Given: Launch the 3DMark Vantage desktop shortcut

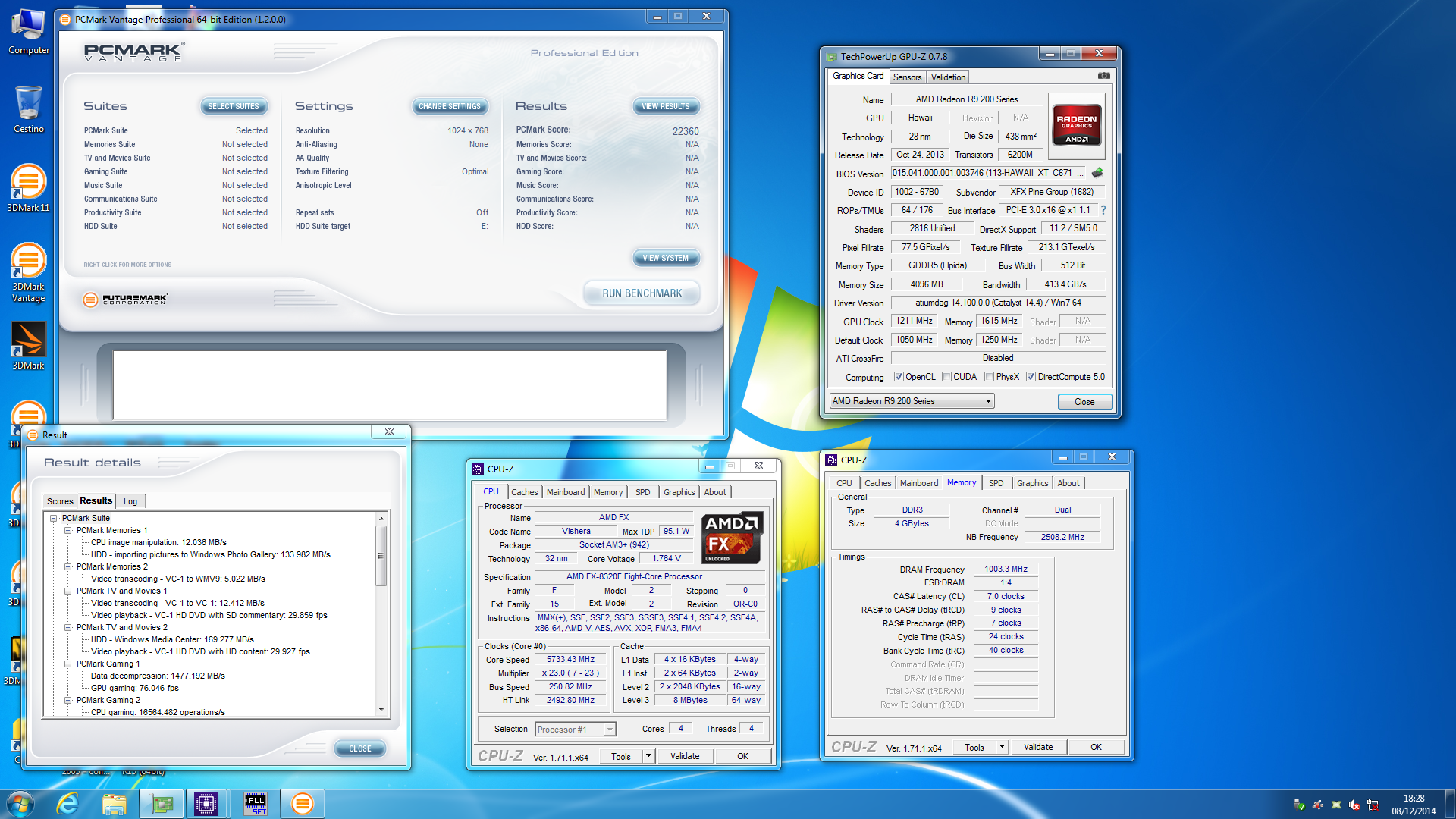Looking at the screenshot, I should pyautogui.click(x=29, y=271).
